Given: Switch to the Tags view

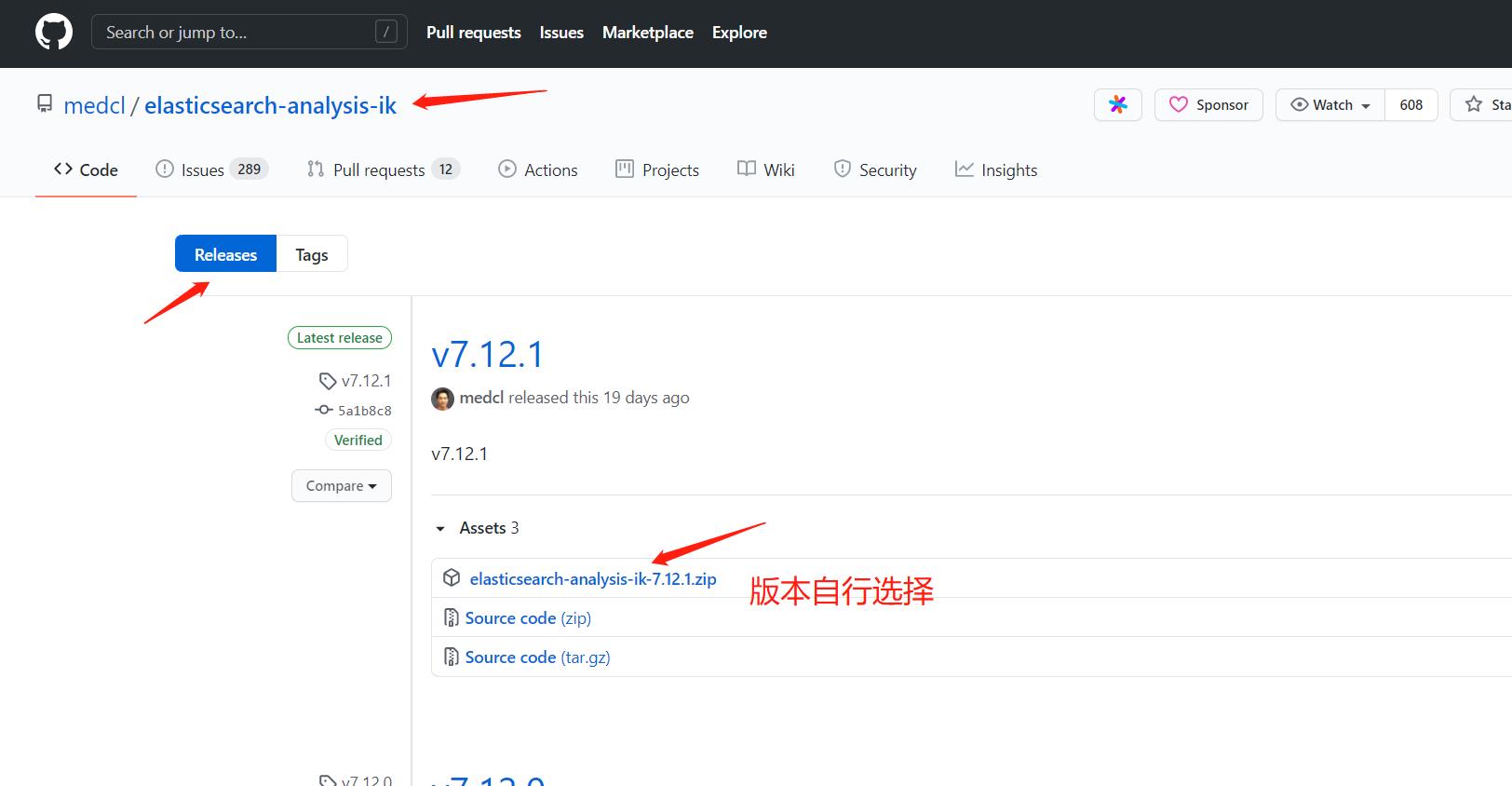Looking at the screenshot, I should click(x=312, y=253).
